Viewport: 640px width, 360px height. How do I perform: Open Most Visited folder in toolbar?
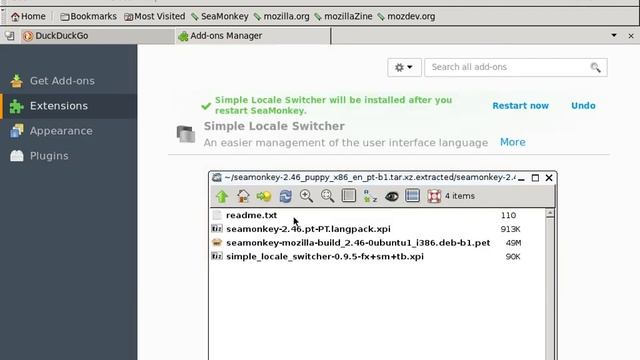pos(155,17)
